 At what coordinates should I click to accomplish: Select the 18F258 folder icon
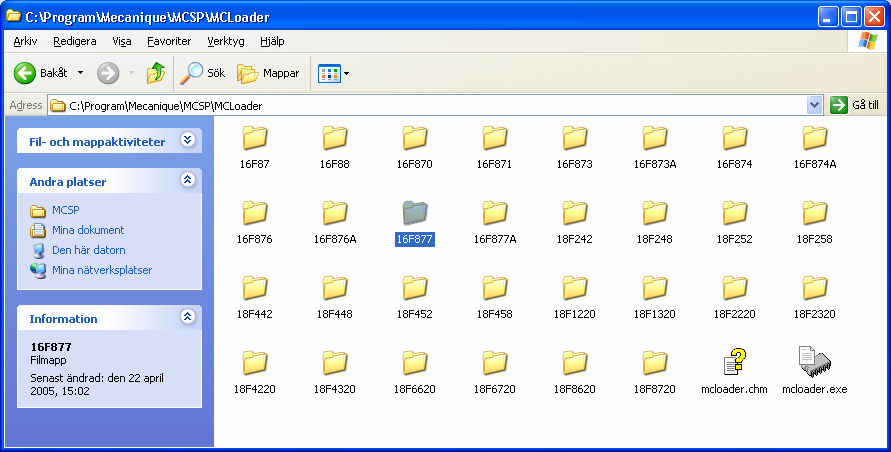tap(815, 213)
